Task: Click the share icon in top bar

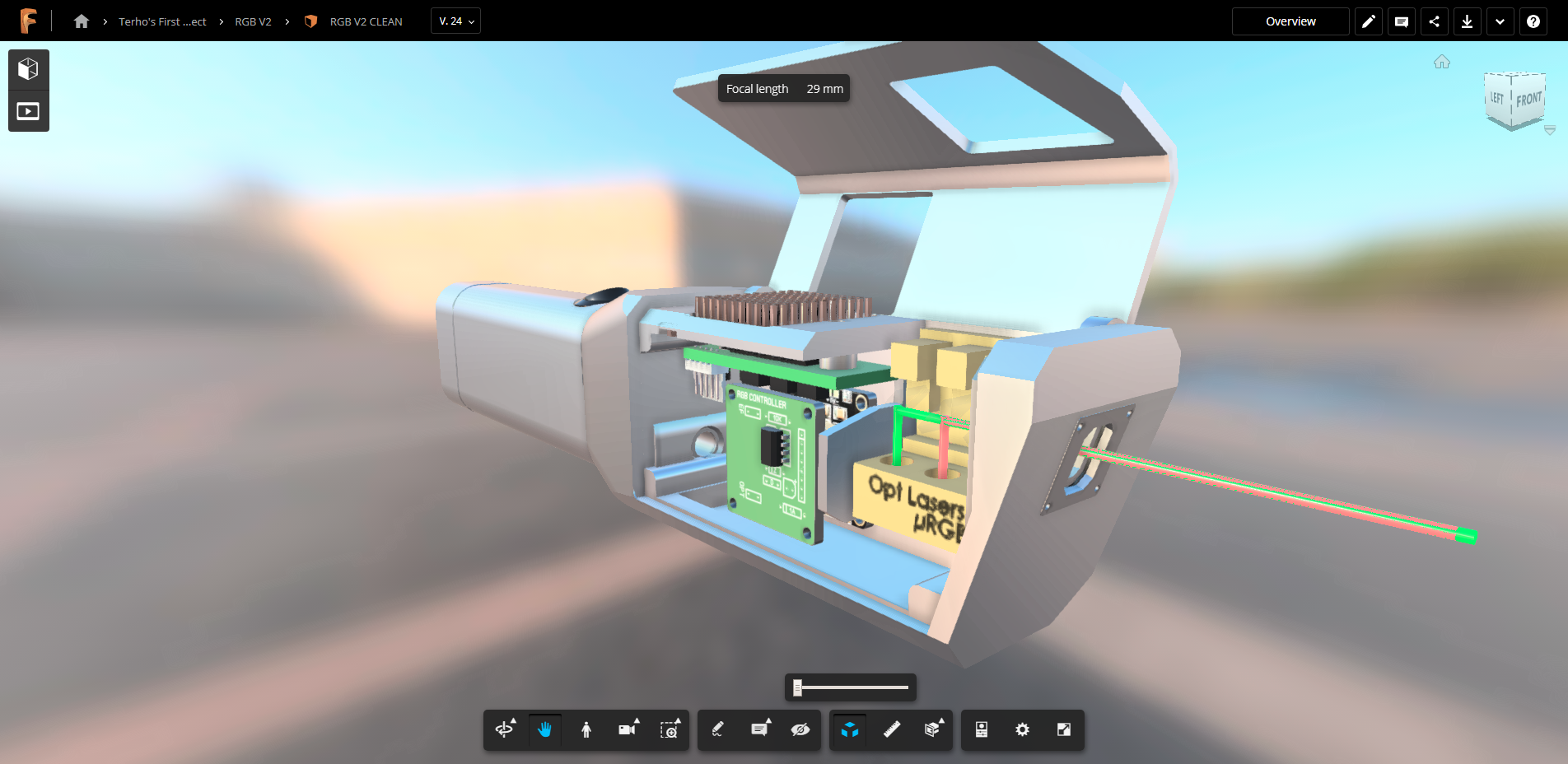Action: [x=1435, y=21]
